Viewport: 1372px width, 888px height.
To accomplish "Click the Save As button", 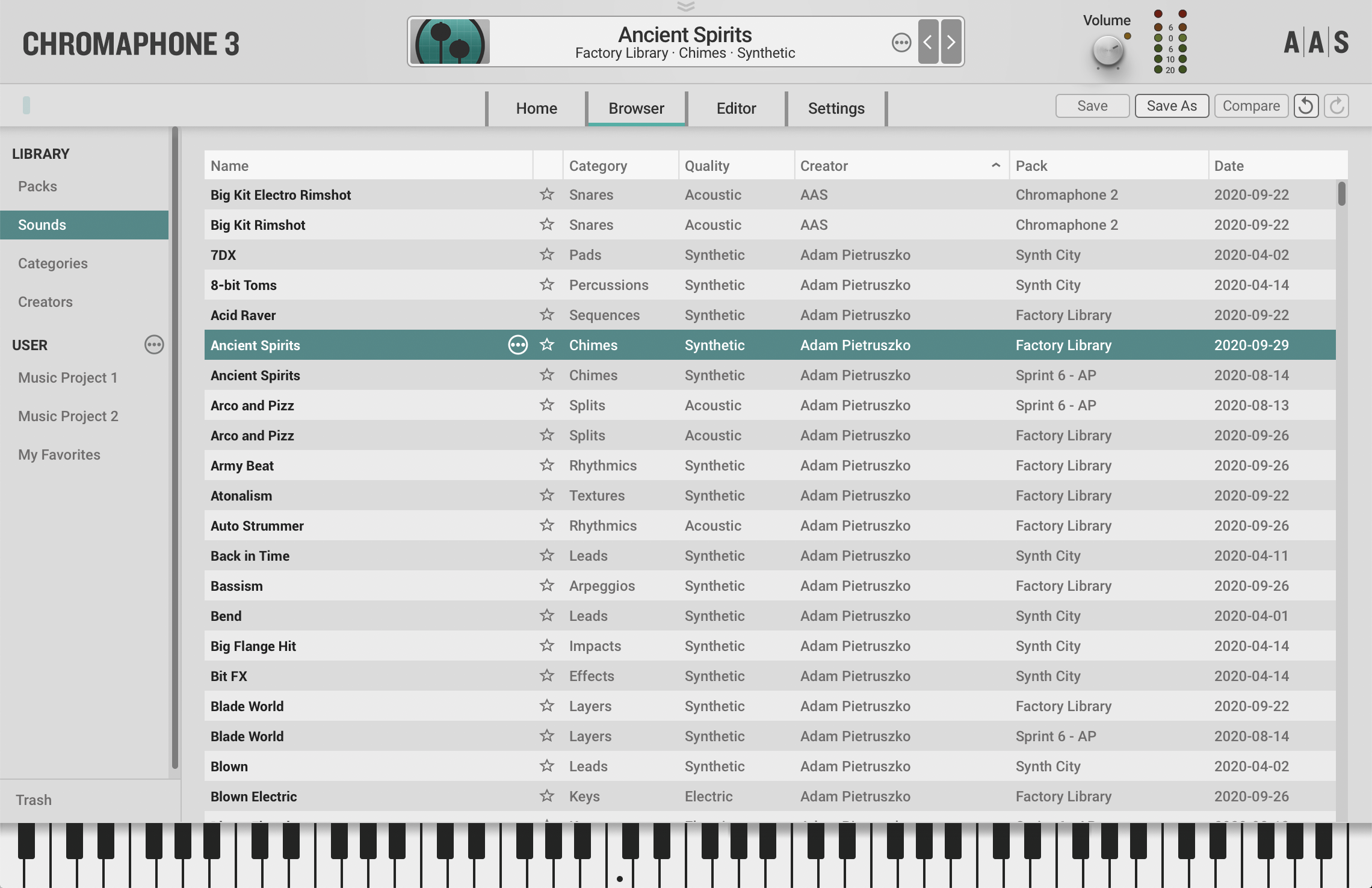I will pos(1171,106).
